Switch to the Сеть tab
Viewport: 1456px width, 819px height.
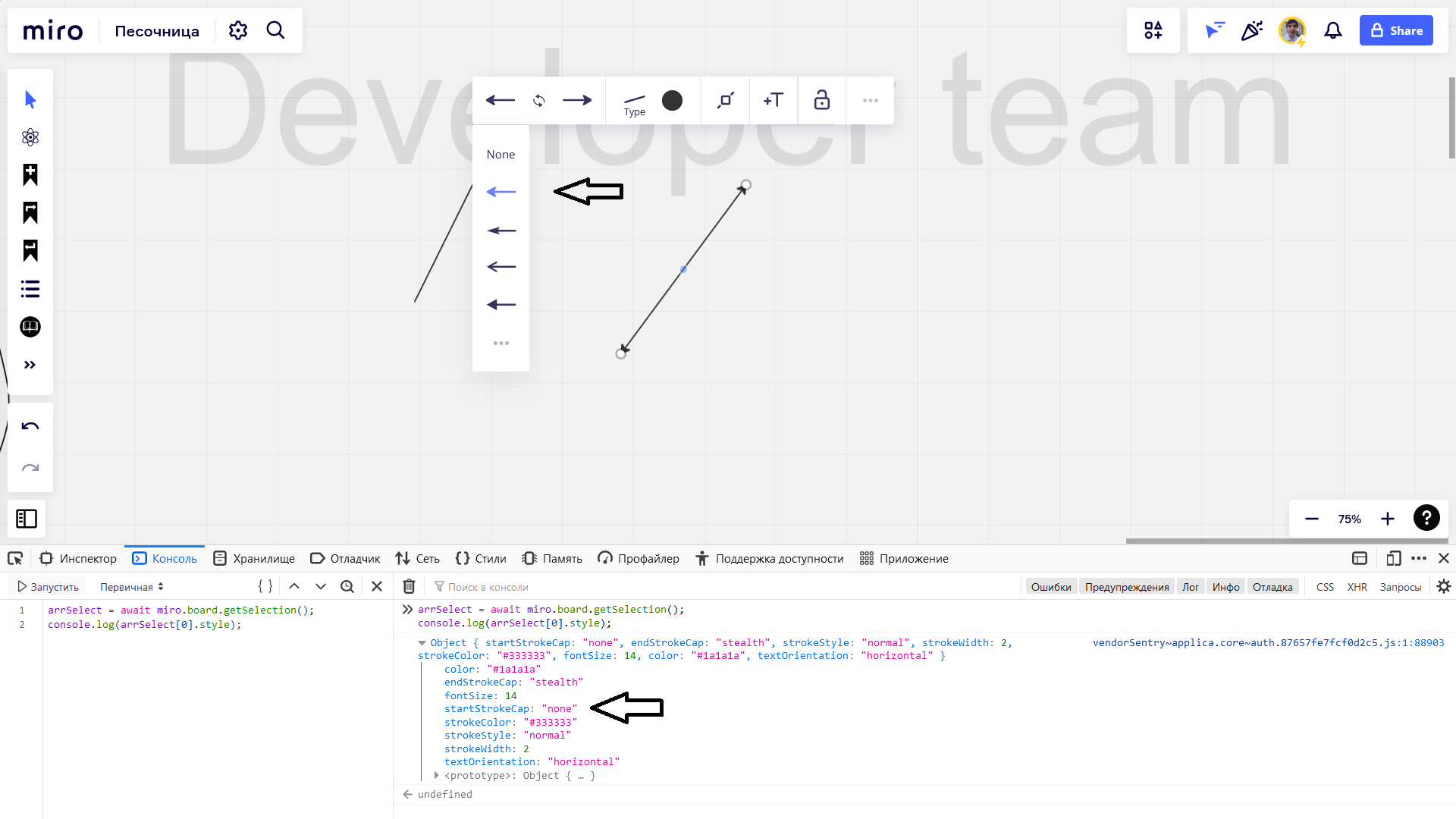[418, 559]
